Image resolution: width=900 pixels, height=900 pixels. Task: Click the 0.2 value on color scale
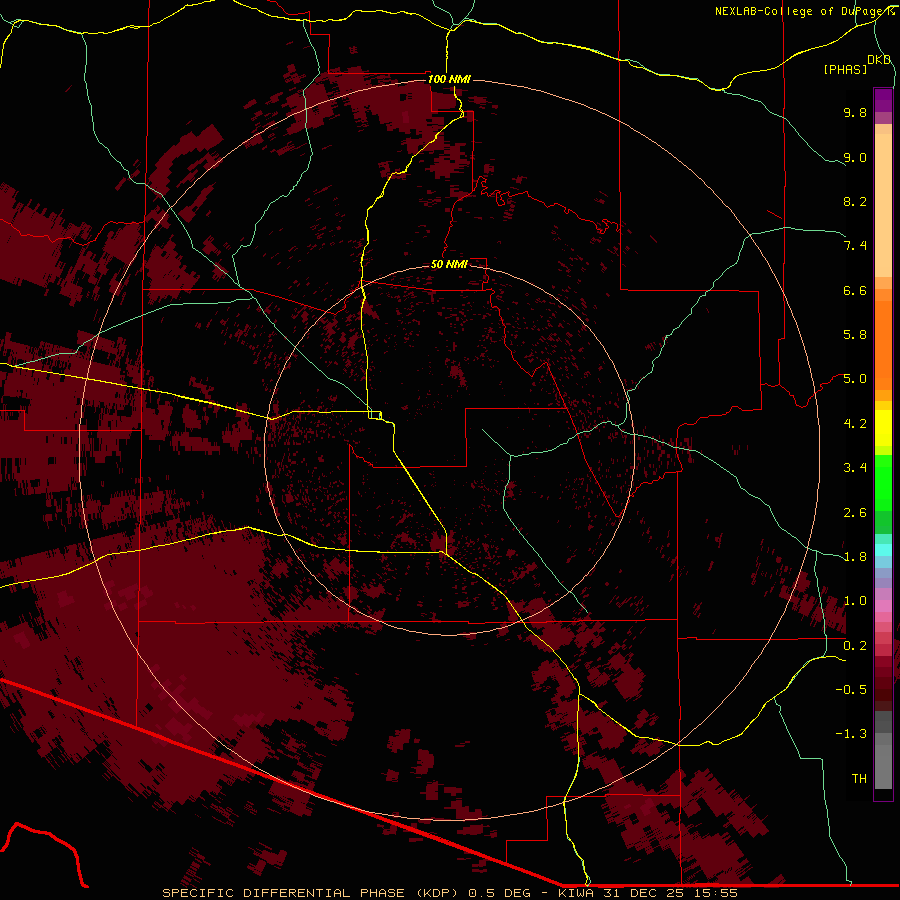click(855, 646)
